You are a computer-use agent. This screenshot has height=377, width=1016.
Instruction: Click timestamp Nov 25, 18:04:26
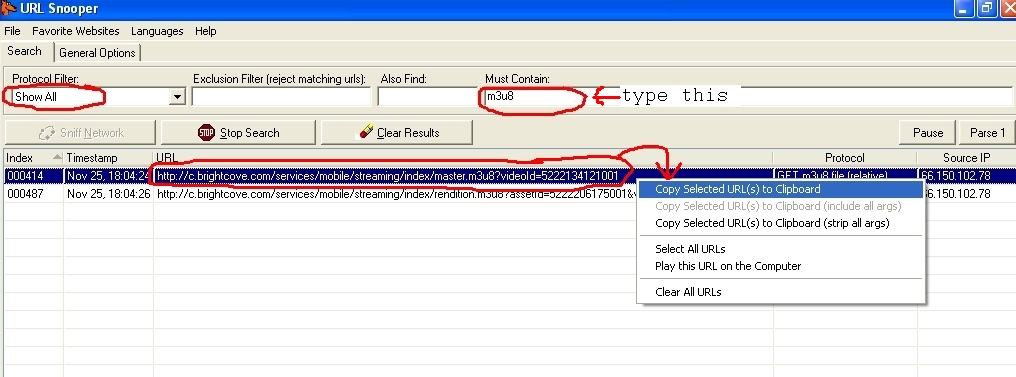coord(108,194)
